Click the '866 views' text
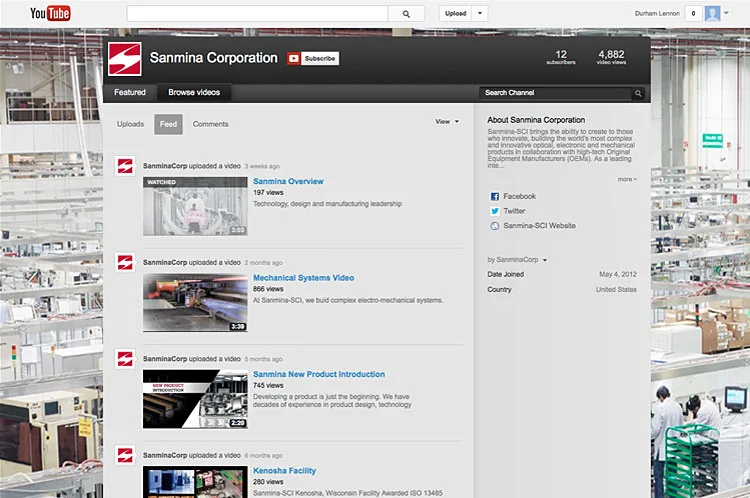The width and height of the screenshot is (750, 498). 268,289
